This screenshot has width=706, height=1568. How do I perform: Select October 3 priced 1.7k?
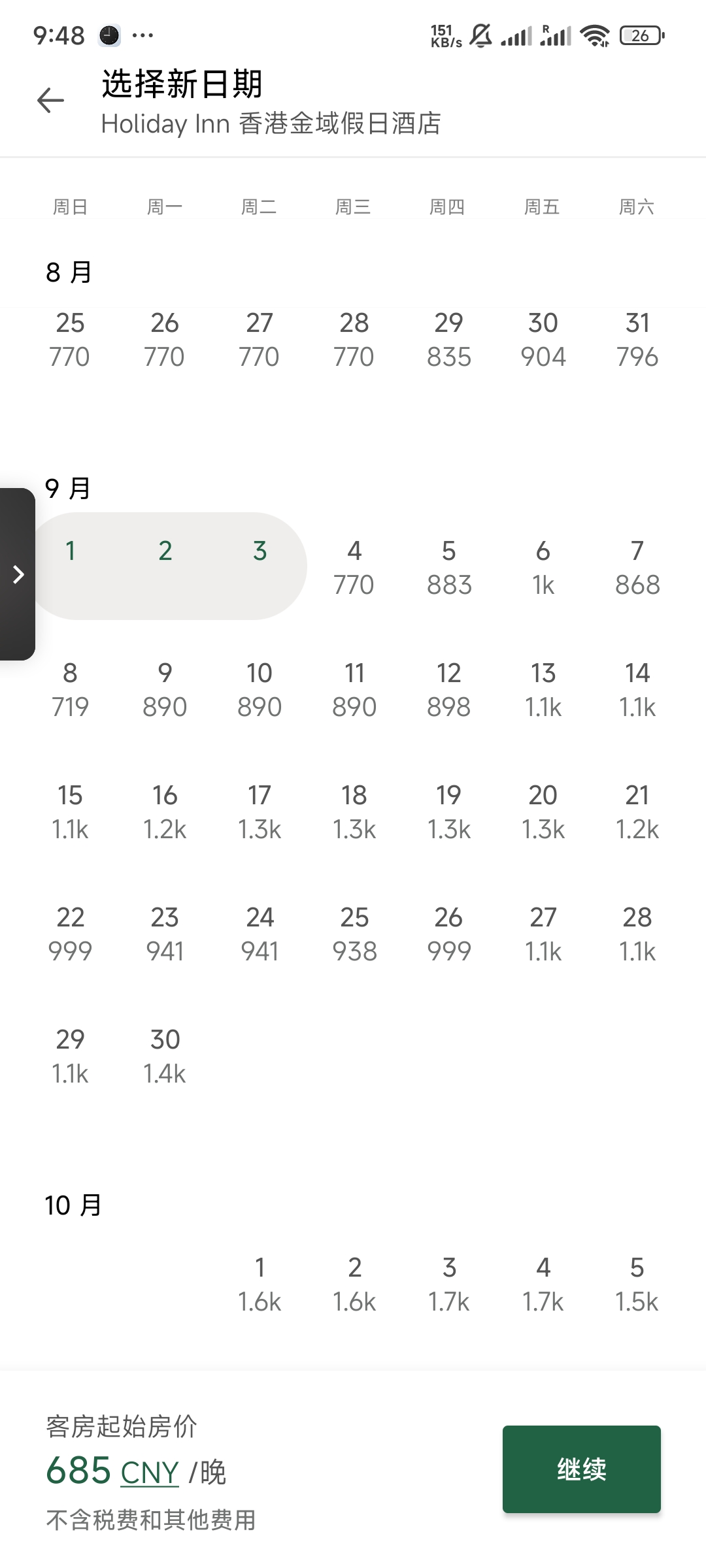click(x=448, y=1284)
